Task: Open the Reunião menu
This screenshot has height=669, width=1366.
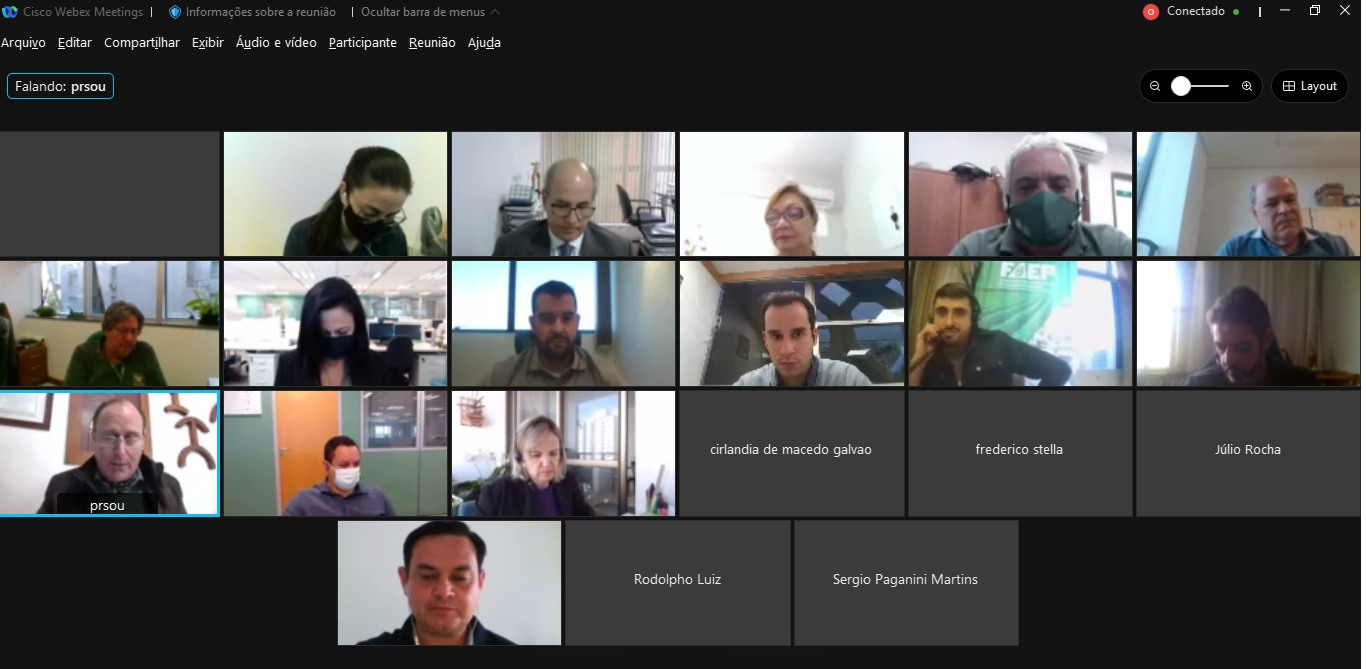Action: pyautogui.click(x=432, y=43)
